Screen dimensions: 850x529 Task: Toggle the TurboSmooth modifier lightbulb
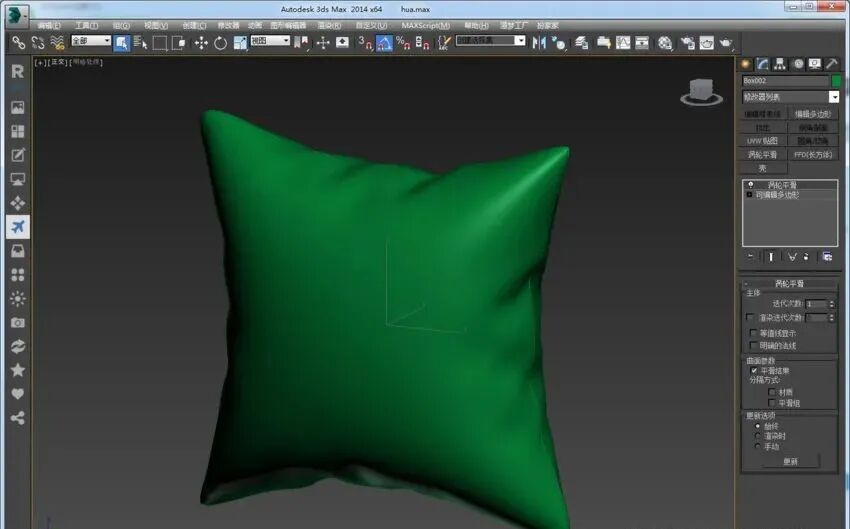coord(751,185)
